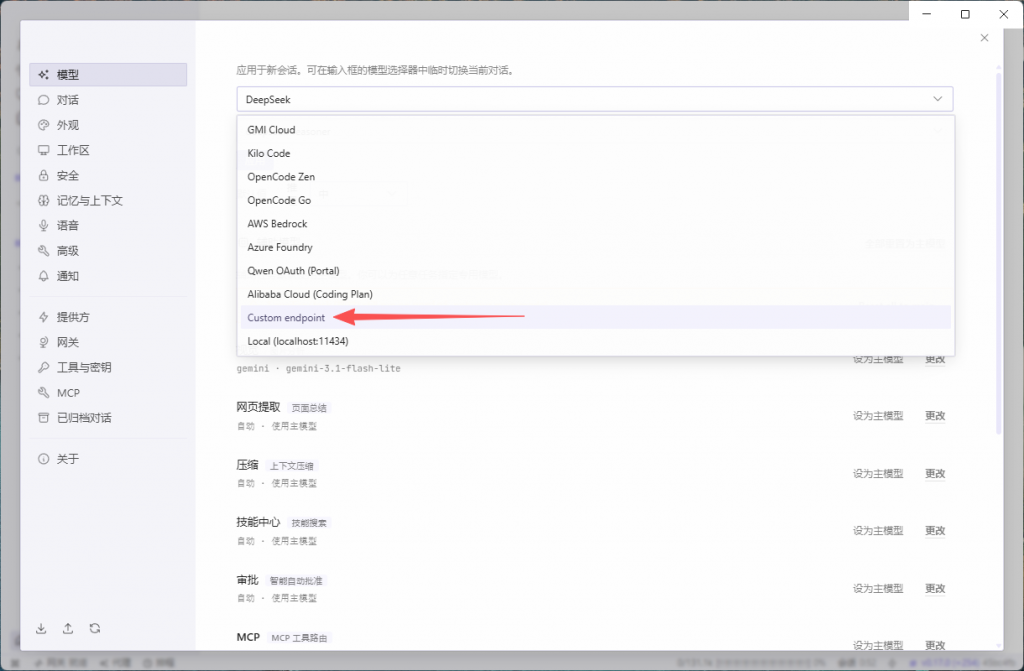Open the 安全 settings section
The image size is (1024, 671).
click(108, 175)
